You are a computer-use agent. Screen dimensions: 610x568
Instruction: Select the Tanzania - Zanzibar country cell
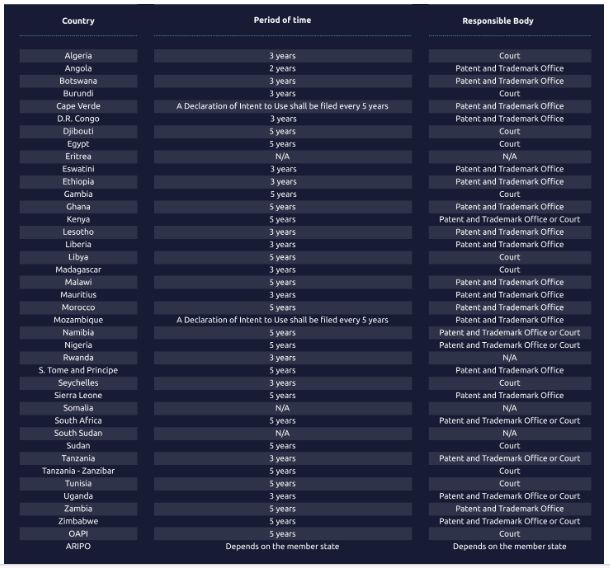point(78,471)
